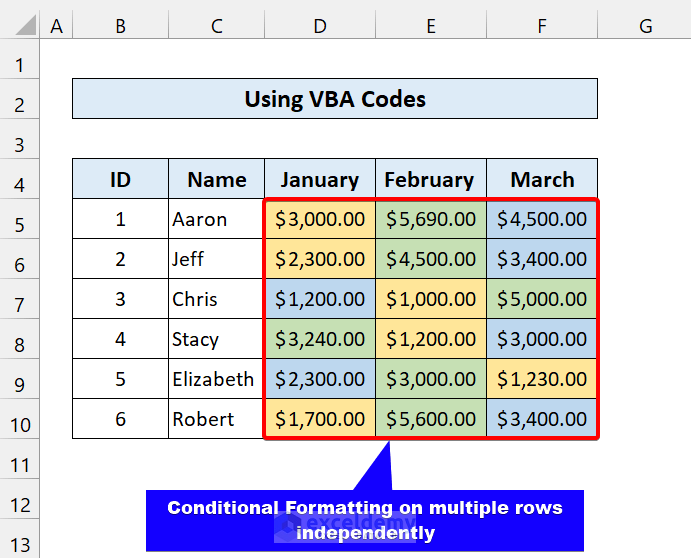Click the February header cell
691x558 pixels.
click(430, 180)
